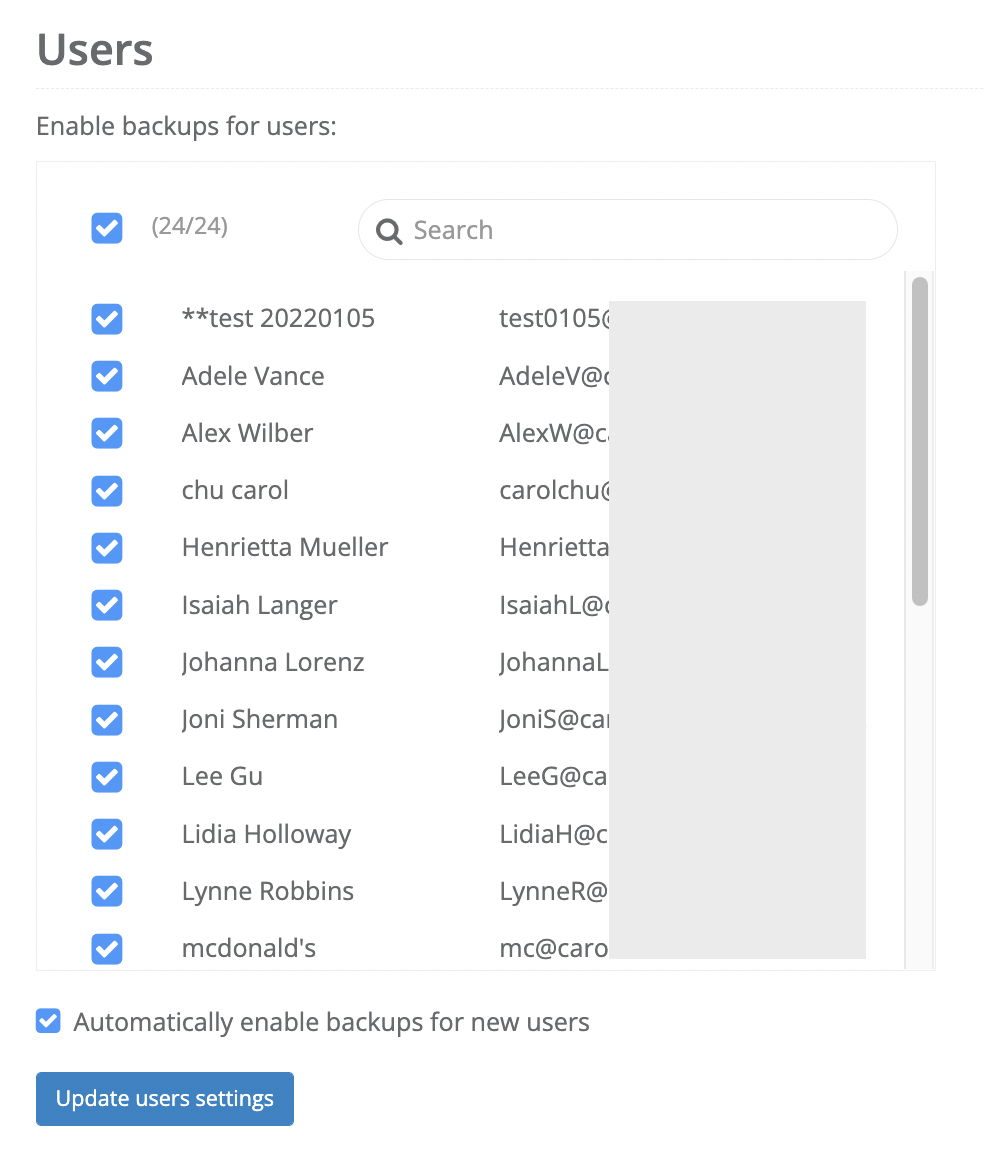Click the name Isaiah Langer

260,606
